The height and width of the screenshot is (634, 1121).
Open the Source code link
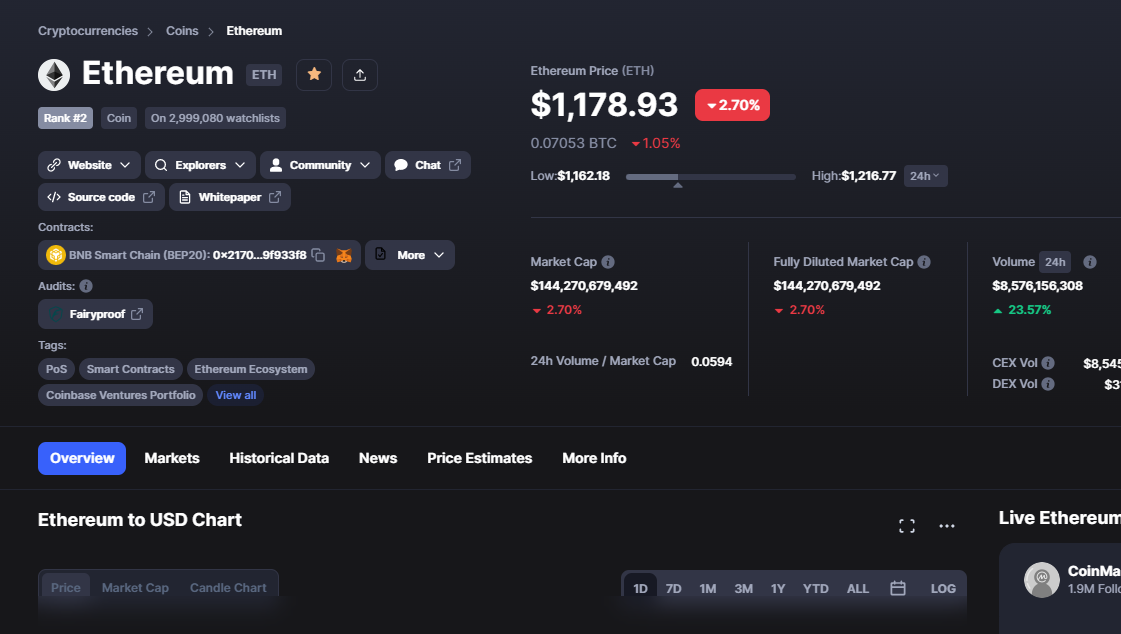[x=102, y=197]
